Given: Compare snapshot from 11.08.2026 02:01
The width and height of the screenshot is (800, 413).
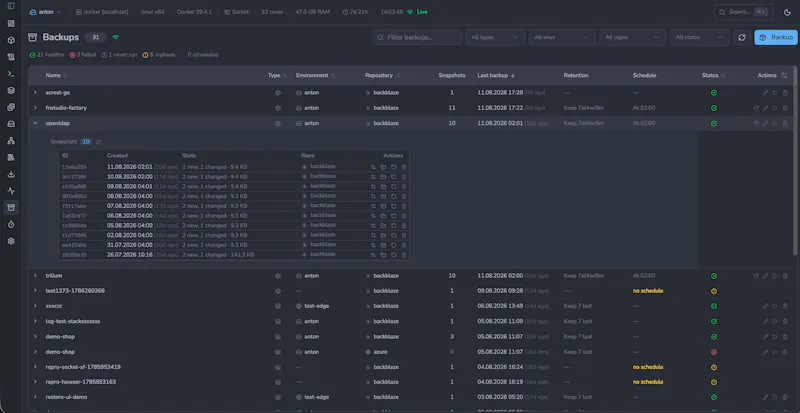Looking at the screenshot, I should tap(373, 167).
